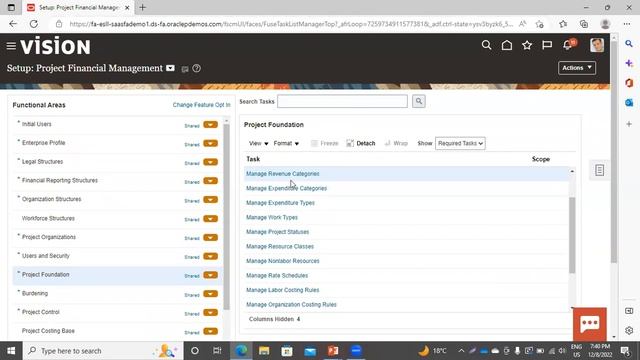Open Windows Start menu
Image resolution: width=640 pixels, height=360 pixels.
(11, 351)
